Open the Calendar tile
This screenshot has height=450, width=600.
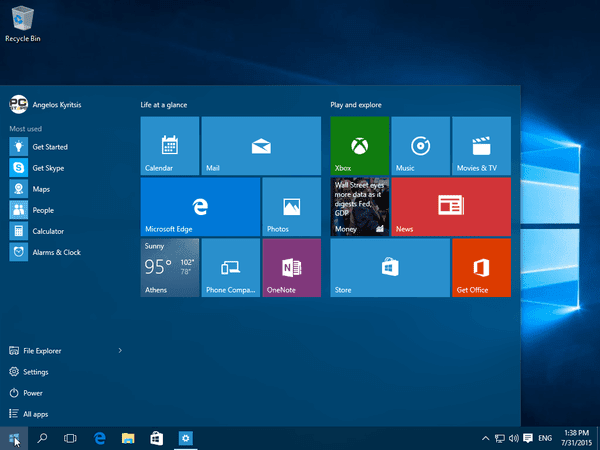click(170, 146)
